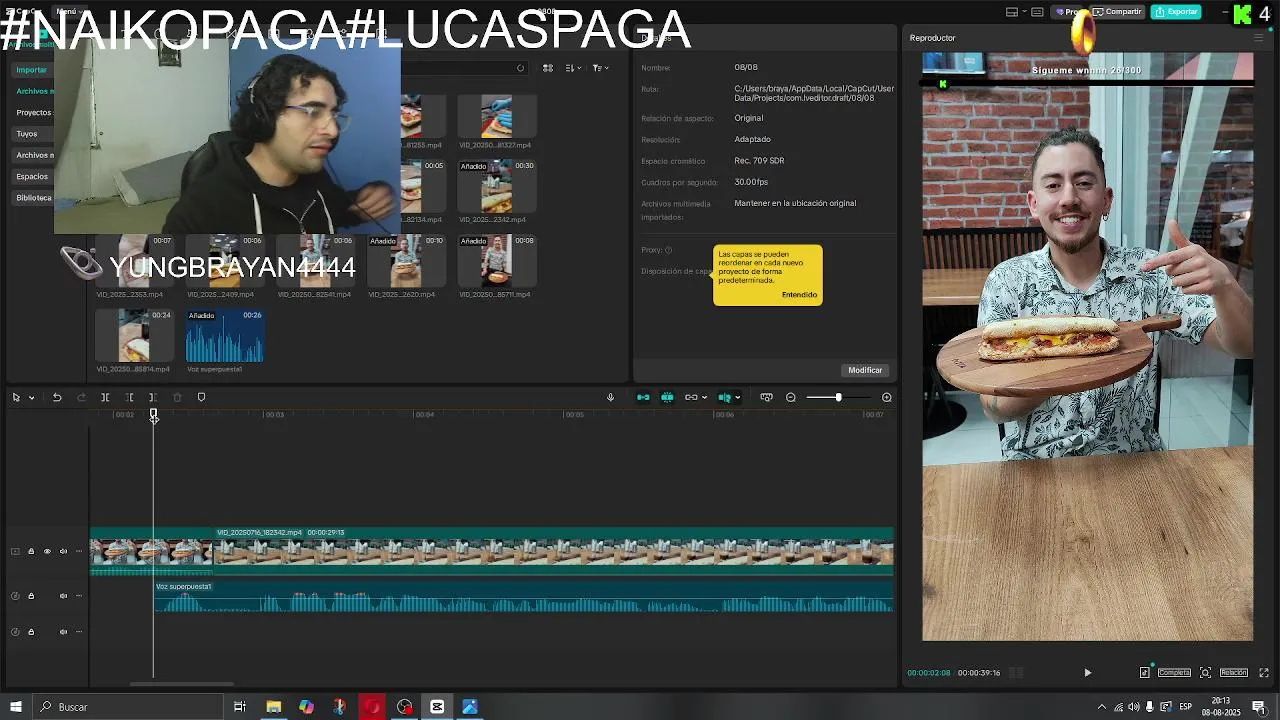Dismiss tooltip with Entendido
The width and height of the screenshot is (1280, 720).
click(x=799, y=295)
